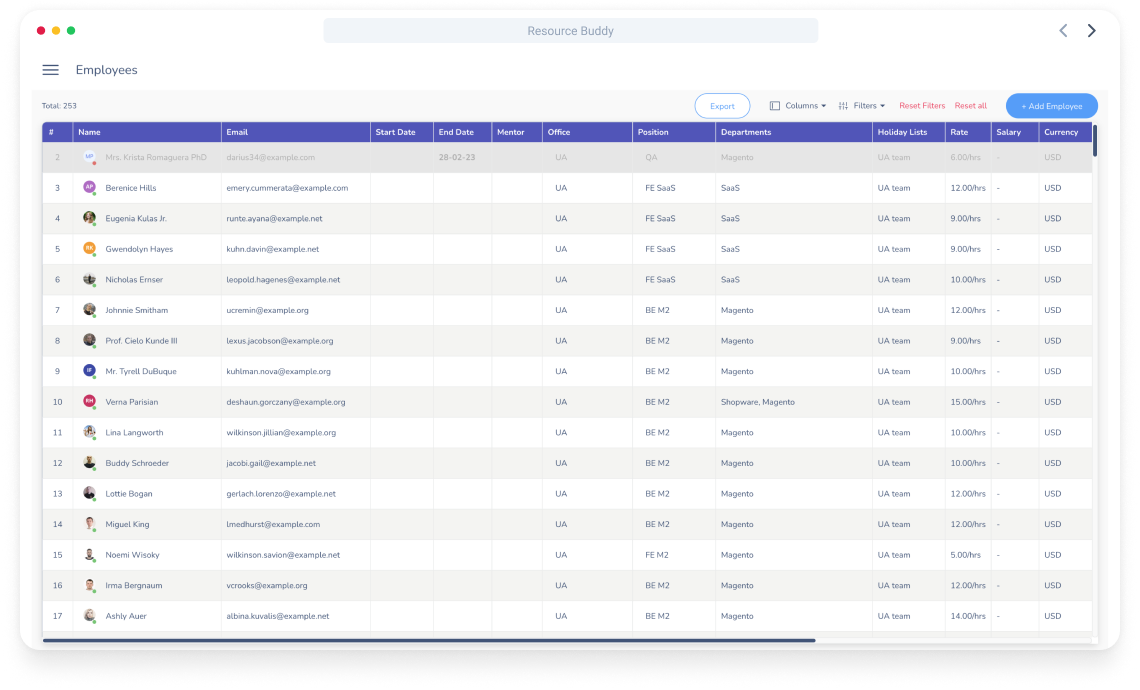Click the Reset Filters link
Image resolution: width=1140 pixels, height=690 pixels.
(922, 106)
